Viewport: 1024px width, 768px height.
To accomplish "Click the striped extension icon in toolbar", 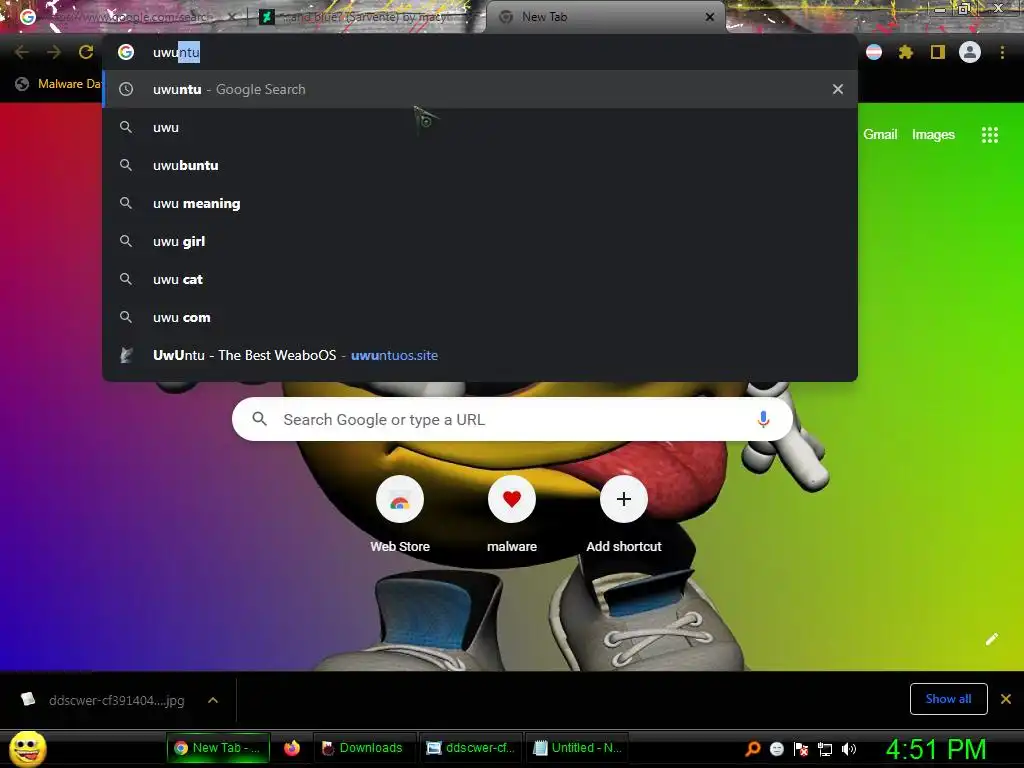I will click(874, 52).
